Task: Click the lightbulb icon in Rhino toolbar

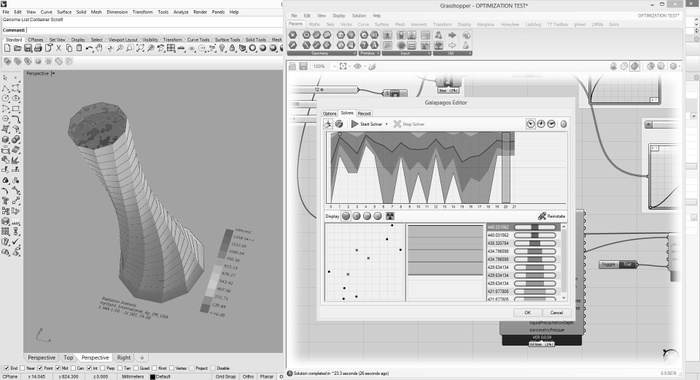Action: click(x=222, y=48)
